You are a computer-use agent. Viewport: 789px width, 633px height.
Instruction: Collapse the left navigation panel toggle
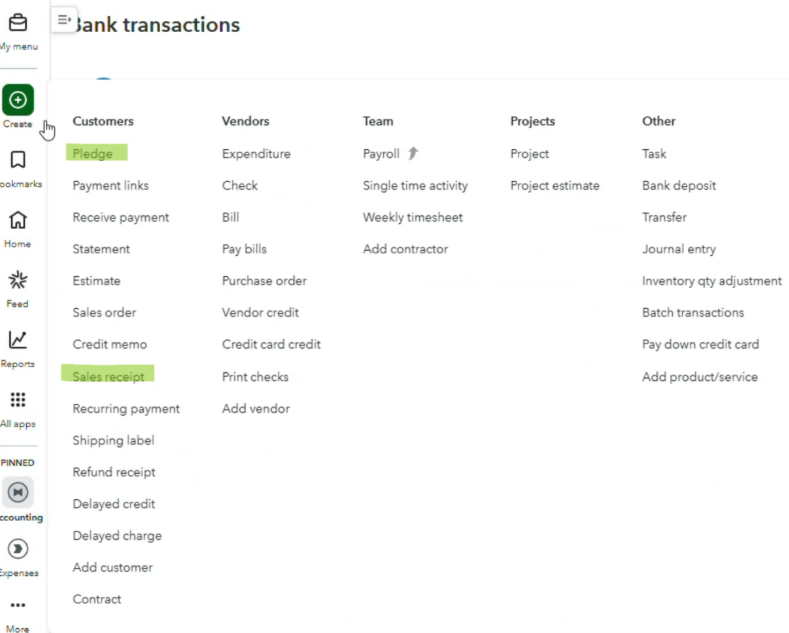click(x=63, y=19)
